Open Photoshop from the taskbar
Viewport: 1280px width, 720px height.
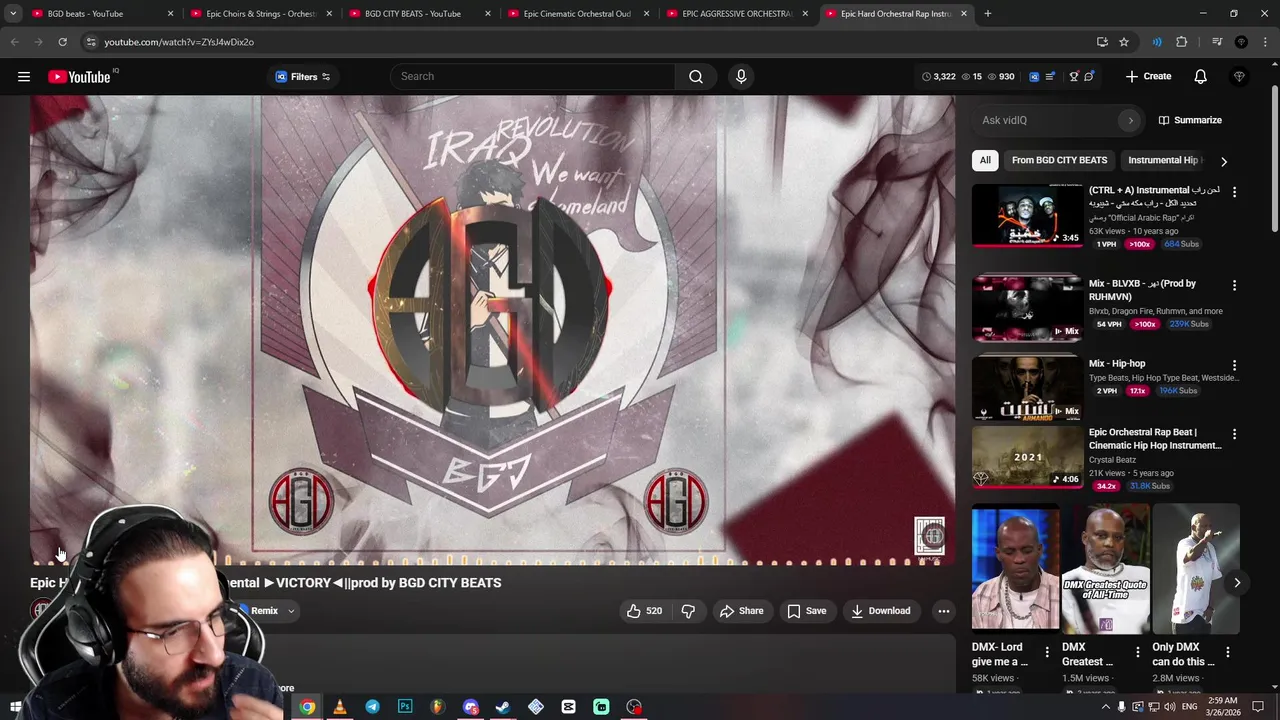click(x=405, y=707)
